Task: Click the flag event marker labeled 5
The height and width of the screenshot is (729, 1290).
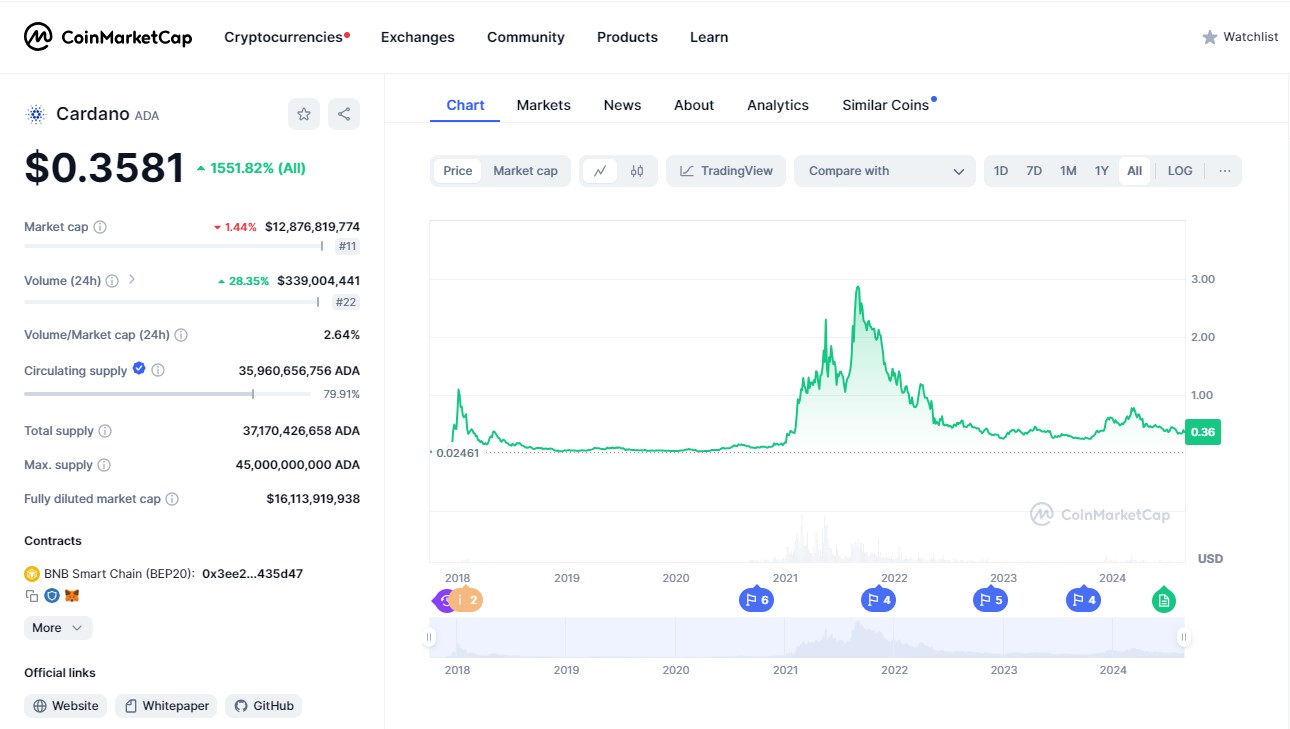Action: click(990, 600)
